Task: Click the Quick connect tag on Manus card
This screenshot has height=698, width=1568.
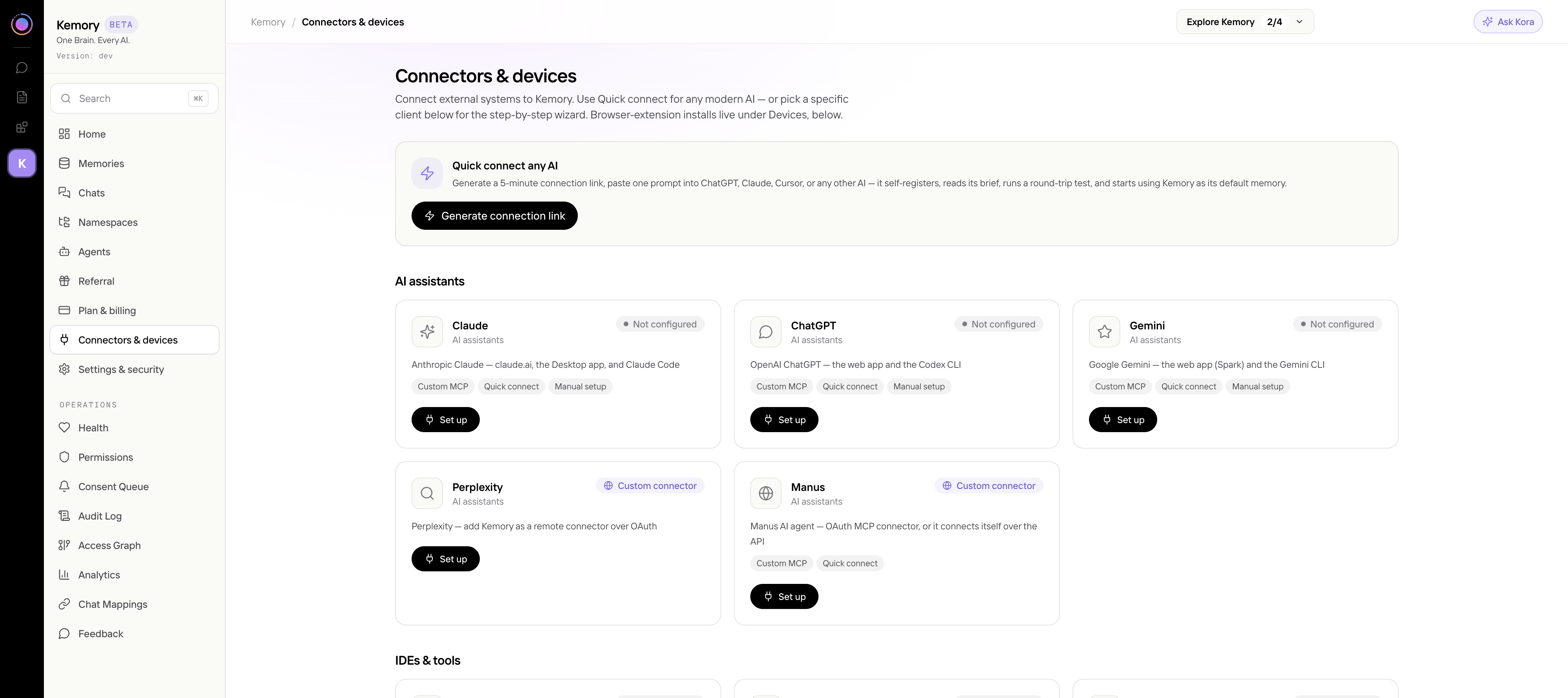Action: [850, 563]
